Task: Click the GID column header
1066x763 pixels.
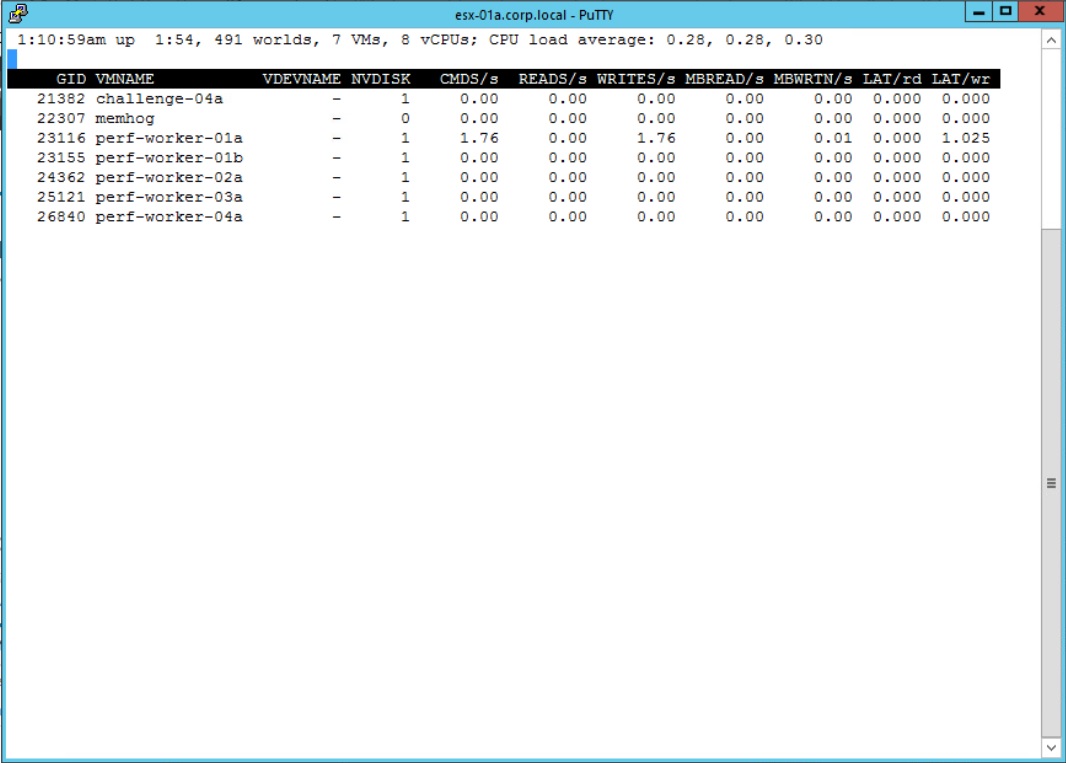Action: pyautogui.click(x=71, y=79)
